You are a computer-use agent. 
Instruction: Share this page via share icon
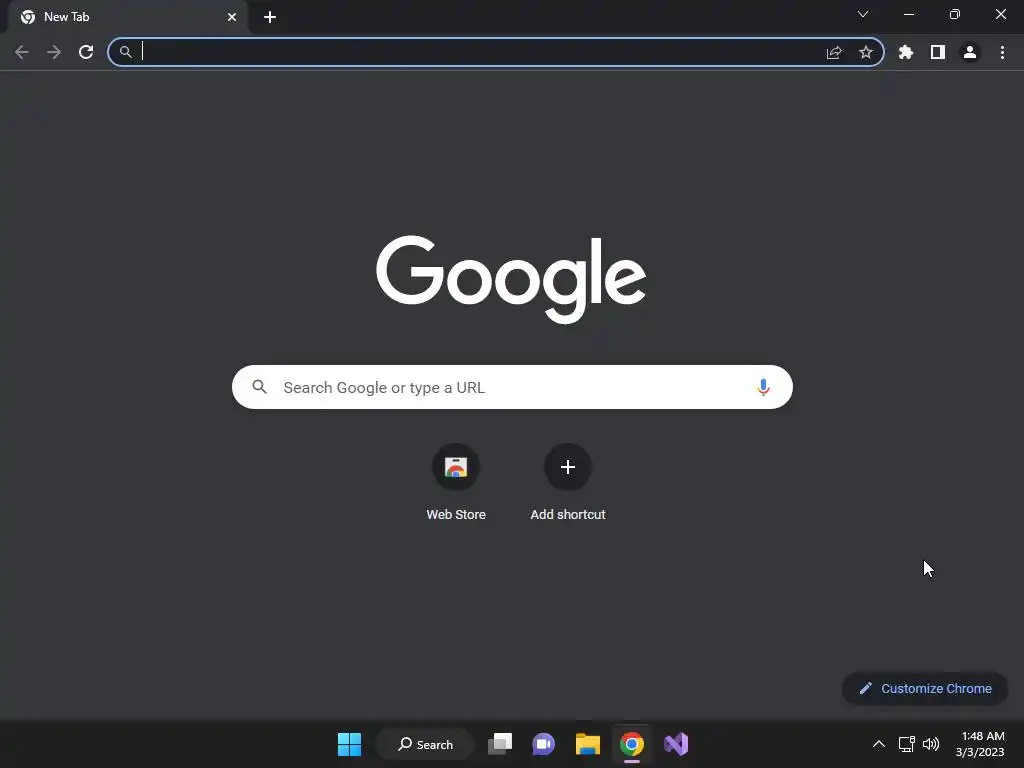[834, 52]
